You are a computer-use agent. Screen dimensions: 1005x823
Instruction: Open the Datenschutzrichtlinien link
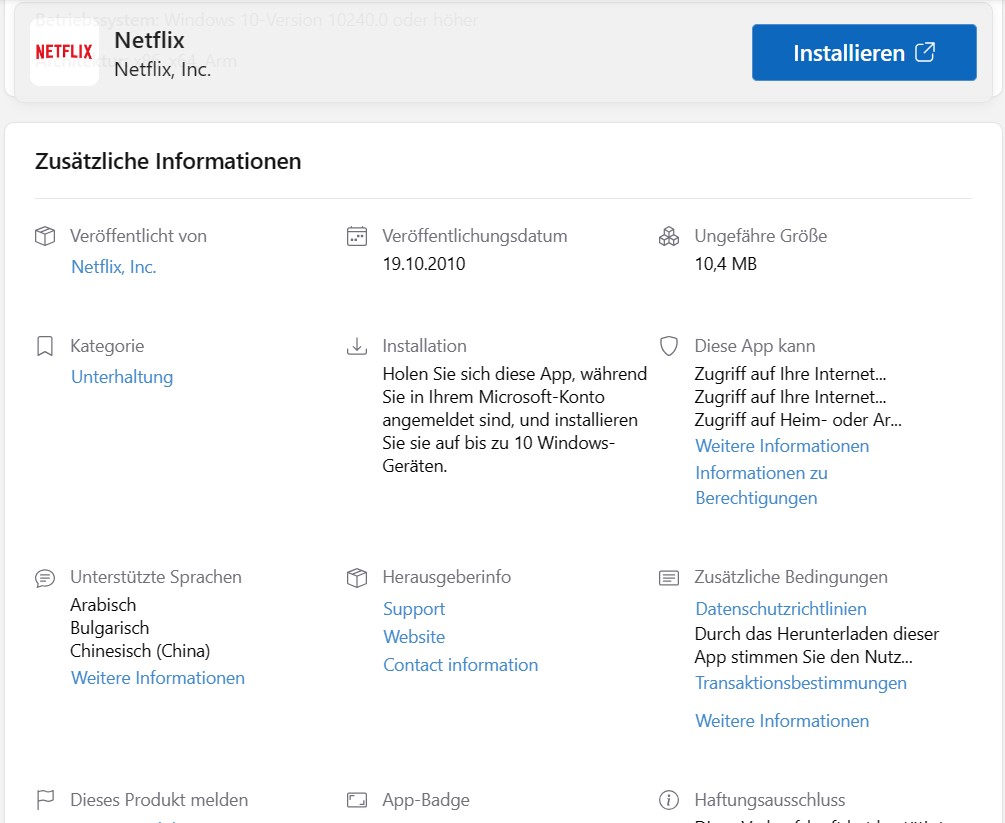(x=781, y=609)
